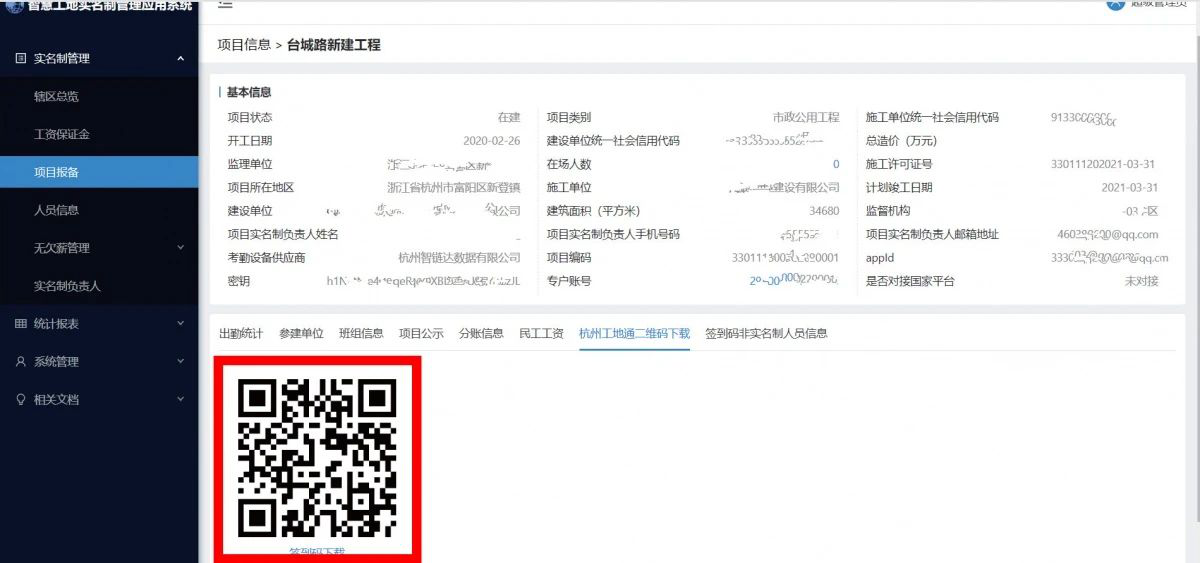Screen dimensions: 1200x563
Task: Expand the 无欠薪管理 submenu chevron
Action: click(x=180, y=248)
